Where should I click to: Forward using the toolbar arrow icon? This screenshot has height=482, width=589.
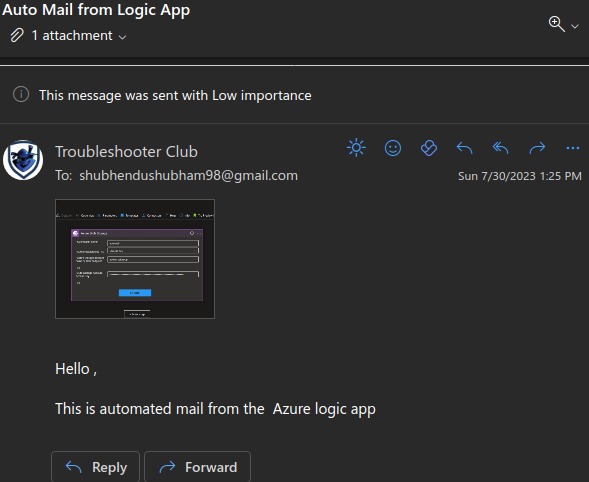coord(537,148)
